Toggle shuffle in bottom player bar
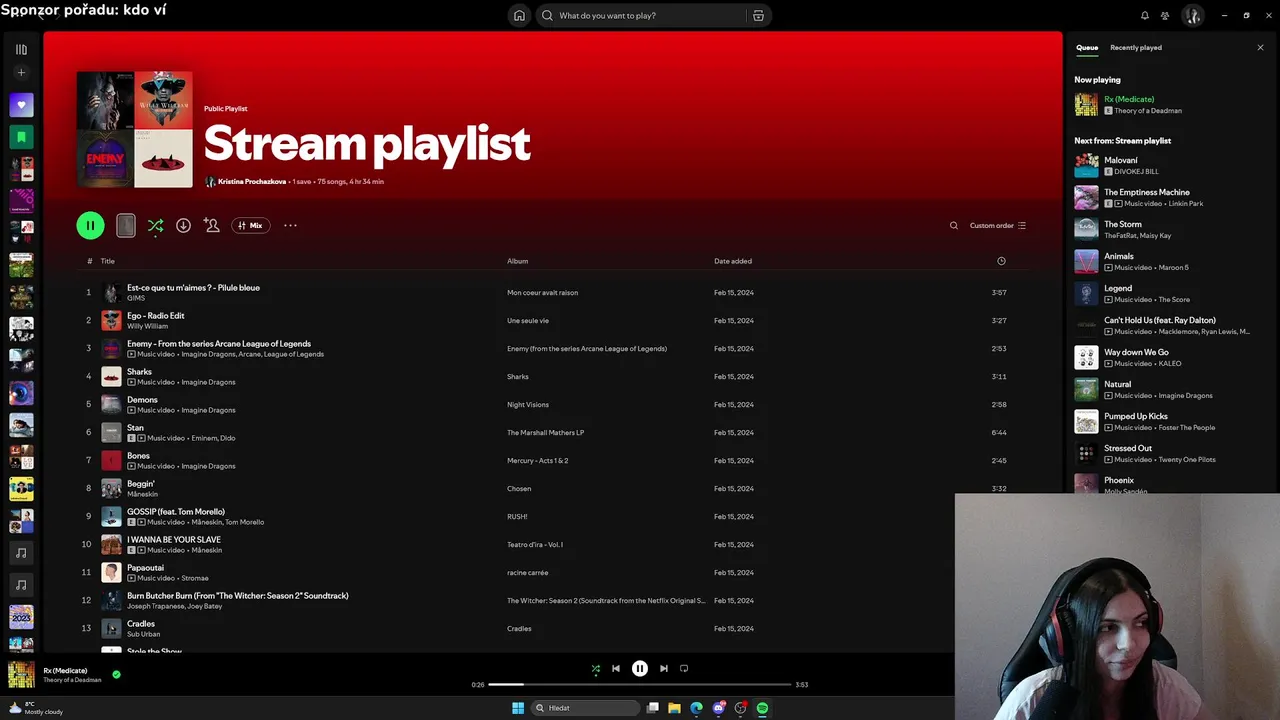This screenshot has height=720, width=1280. (x=596, y=669)
